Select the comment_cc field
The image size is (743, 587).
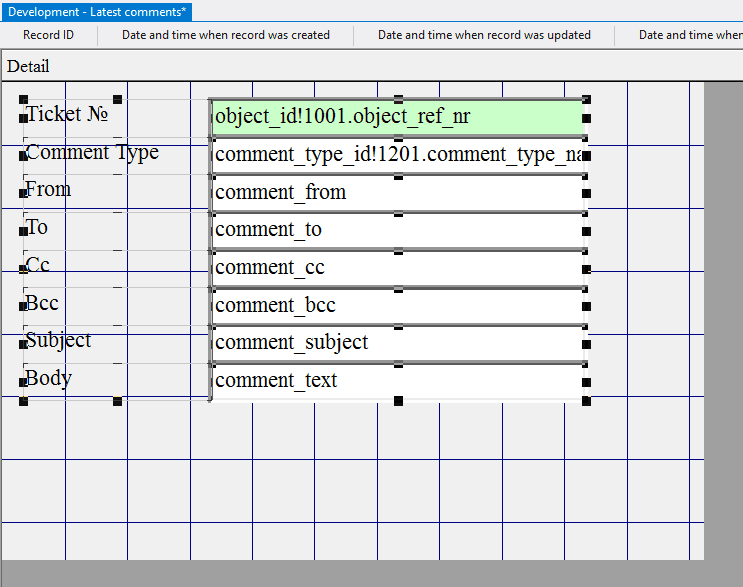point(398,268)
